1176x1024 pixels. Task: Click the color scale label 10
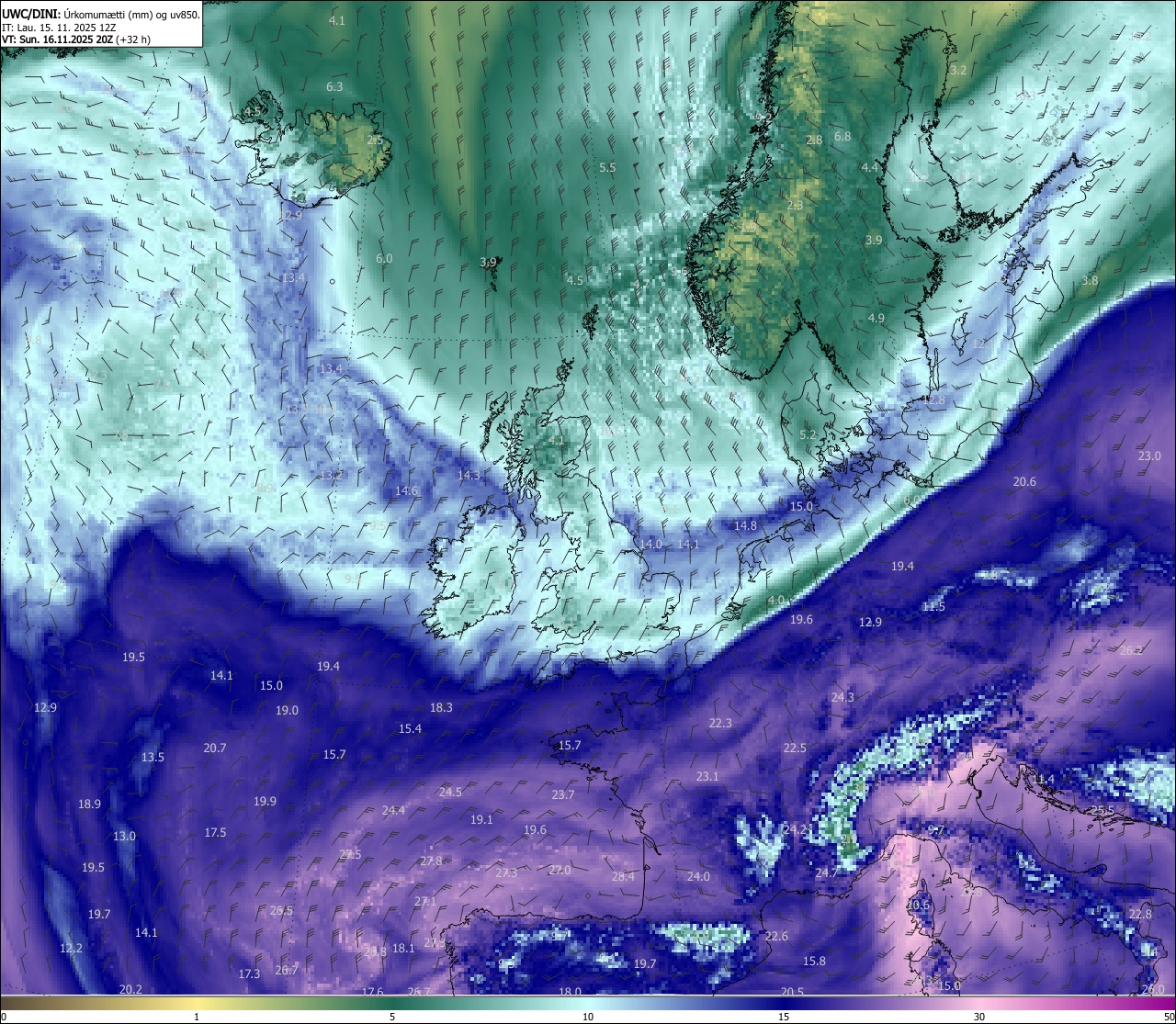[587, 1016]
